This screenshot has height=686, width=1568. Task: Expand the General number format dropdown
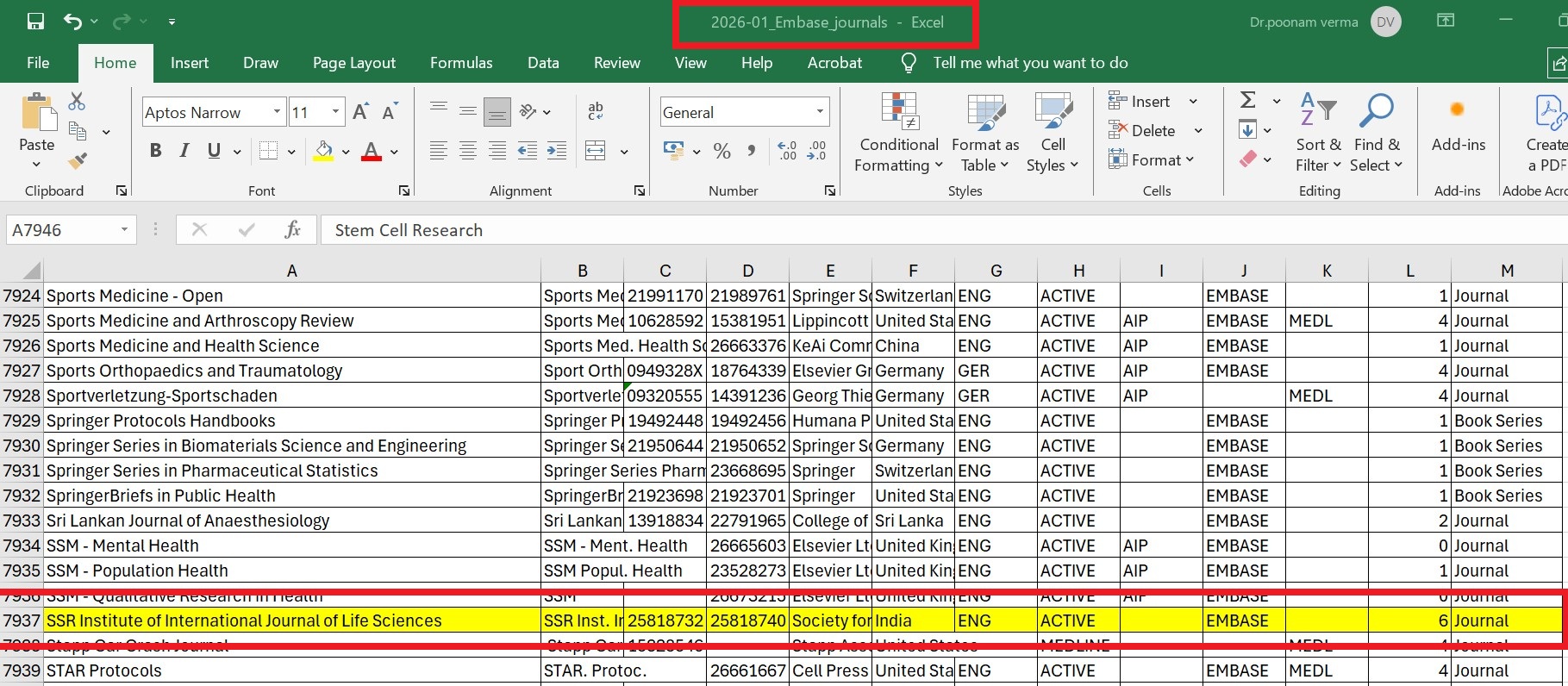[x=819, y=112]
